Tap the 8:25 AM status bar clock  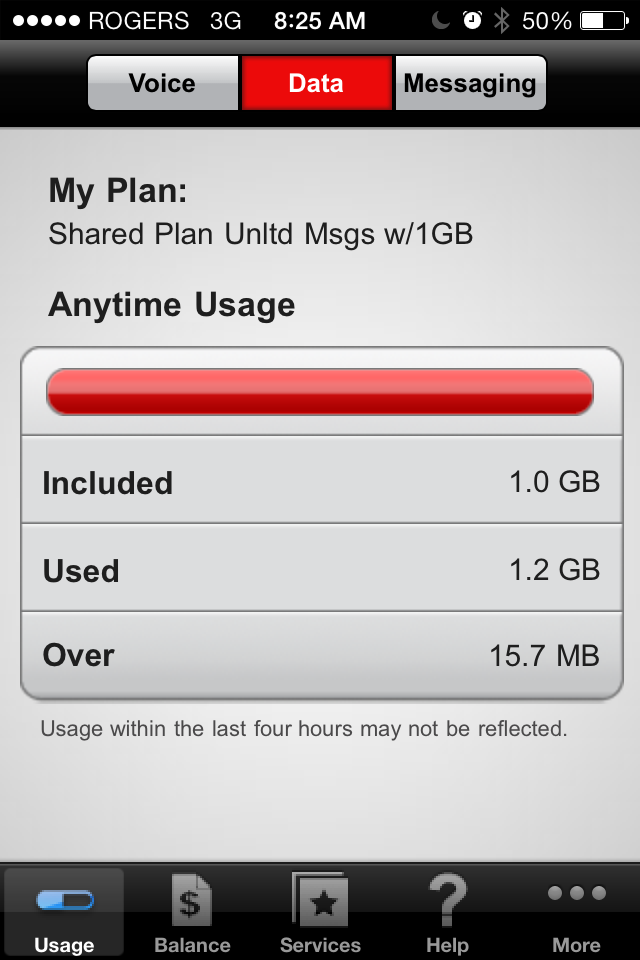[x=320, y=20]
